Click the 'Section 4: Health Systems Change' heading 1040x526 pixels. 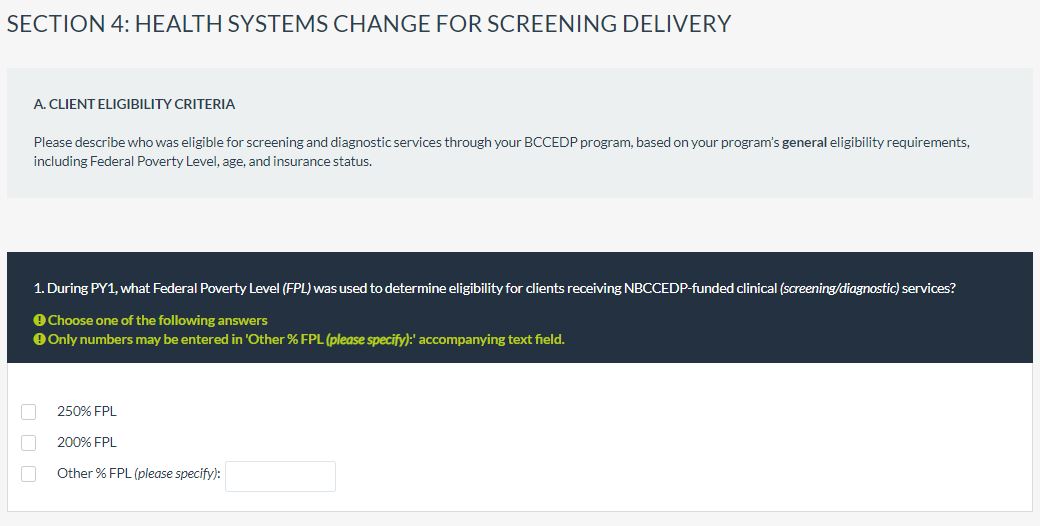coord(368,24)
